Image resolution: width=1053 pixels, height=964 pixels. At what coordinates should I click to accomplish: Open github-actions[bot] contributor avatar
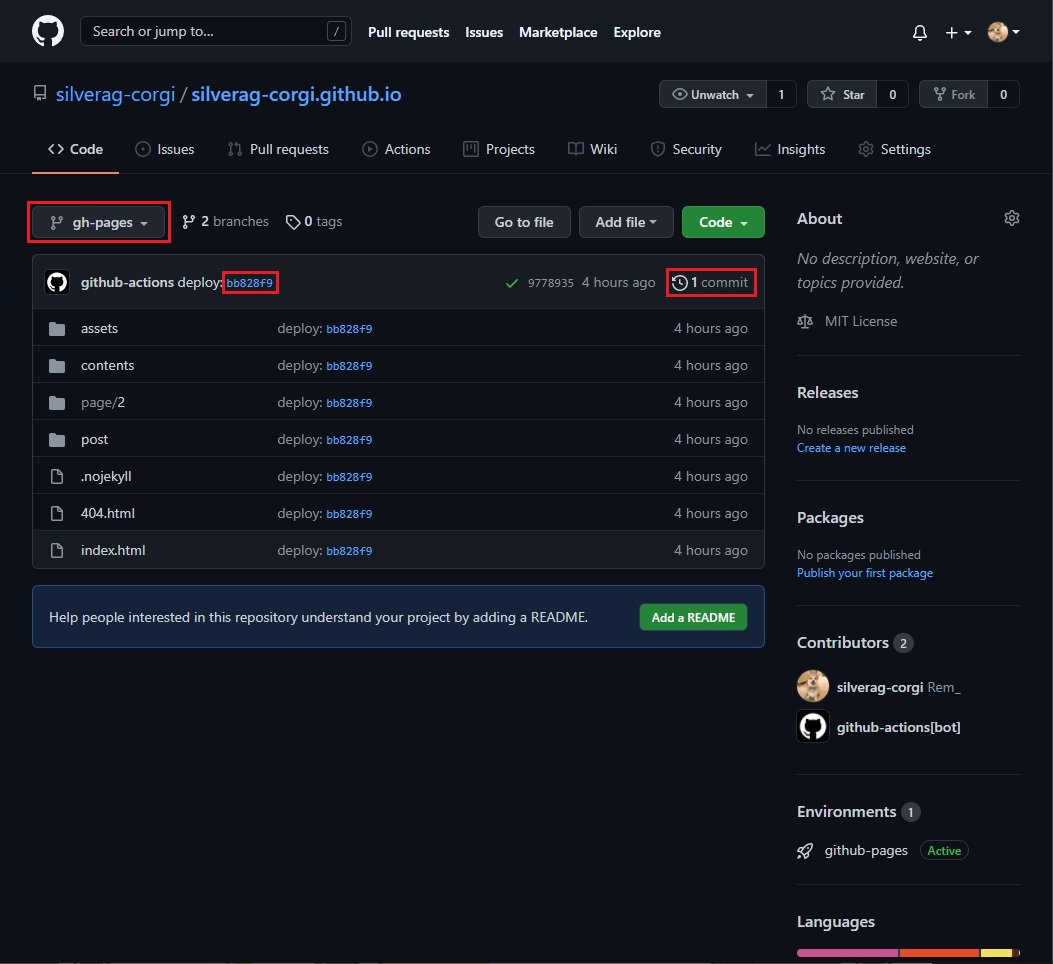coord(813,726)
